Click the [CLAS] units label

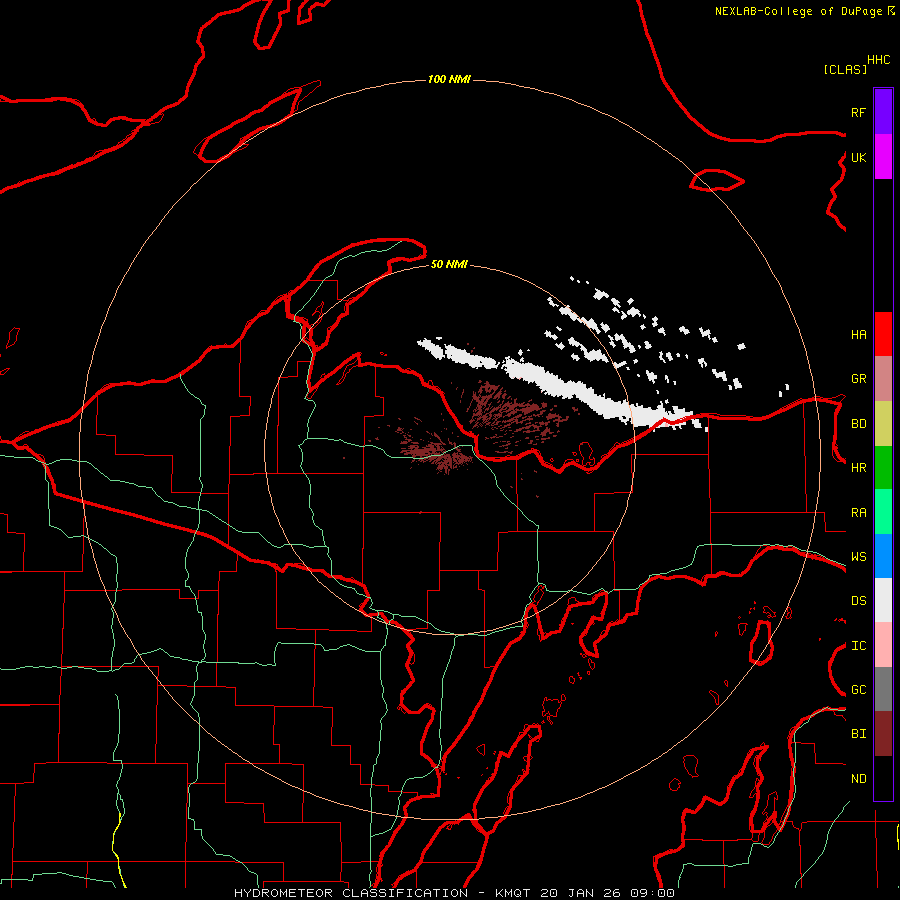[845, 69]
